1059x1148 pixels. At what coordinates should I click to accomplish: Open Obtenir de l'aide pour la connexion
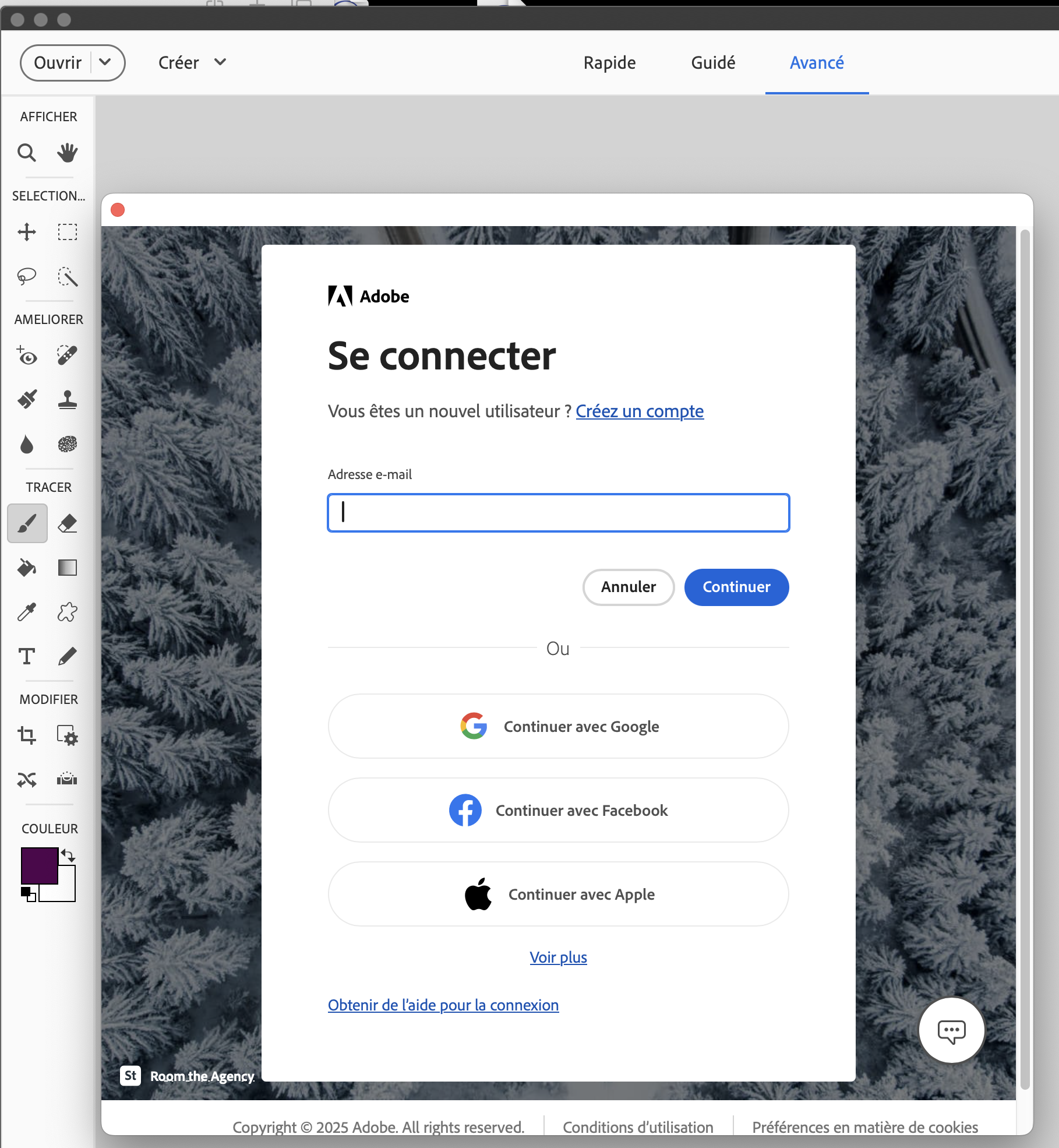click(443, 1005)
